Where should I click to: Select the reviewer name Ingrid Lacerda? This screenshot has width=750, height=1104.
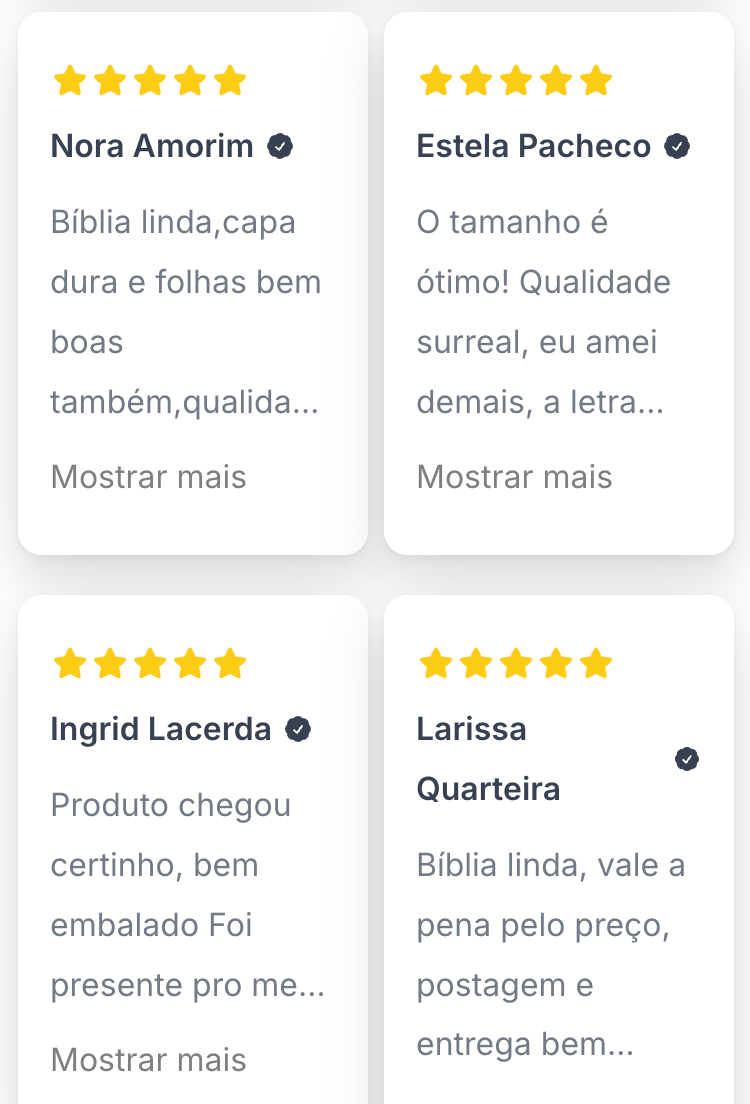(x=161, y=730)
